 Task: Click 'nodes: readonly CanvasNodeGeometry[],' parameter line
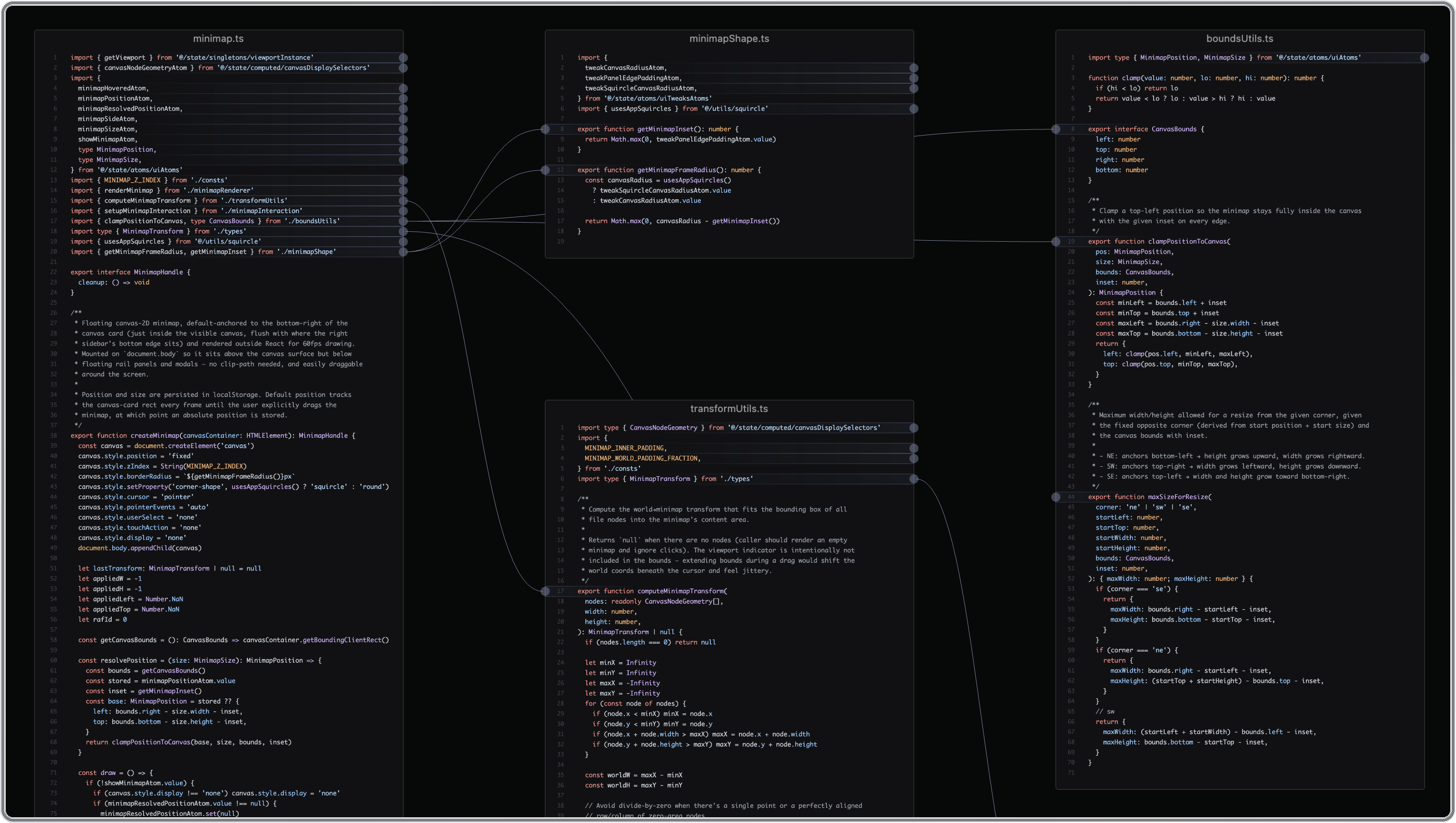pos(654,601)
